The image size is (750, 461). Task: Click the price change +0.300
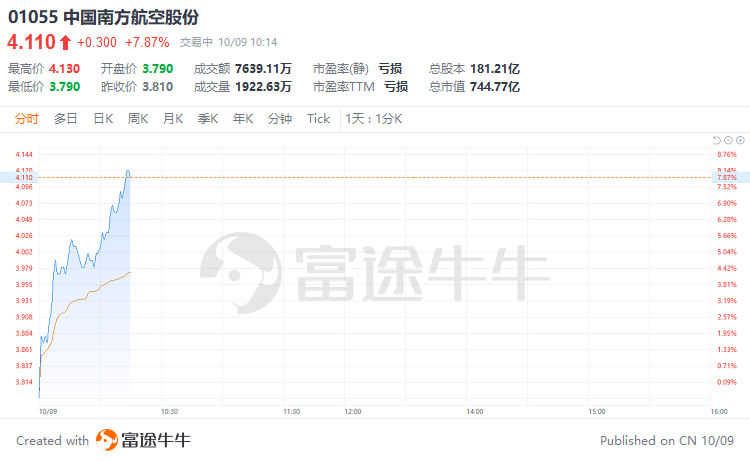click(97, 43)
